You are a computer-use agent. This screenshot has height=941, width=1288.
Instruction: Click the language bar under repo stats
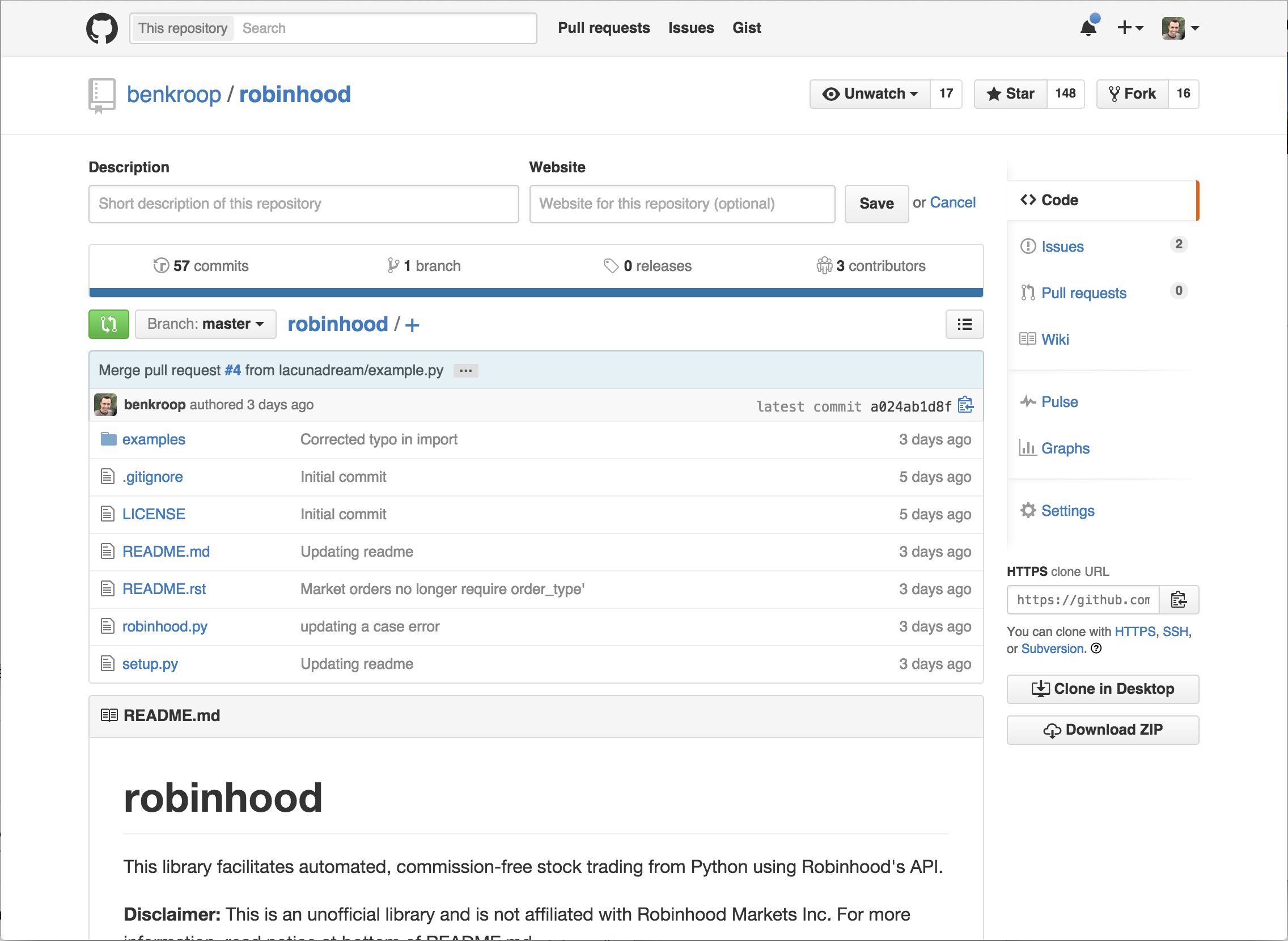536,293
